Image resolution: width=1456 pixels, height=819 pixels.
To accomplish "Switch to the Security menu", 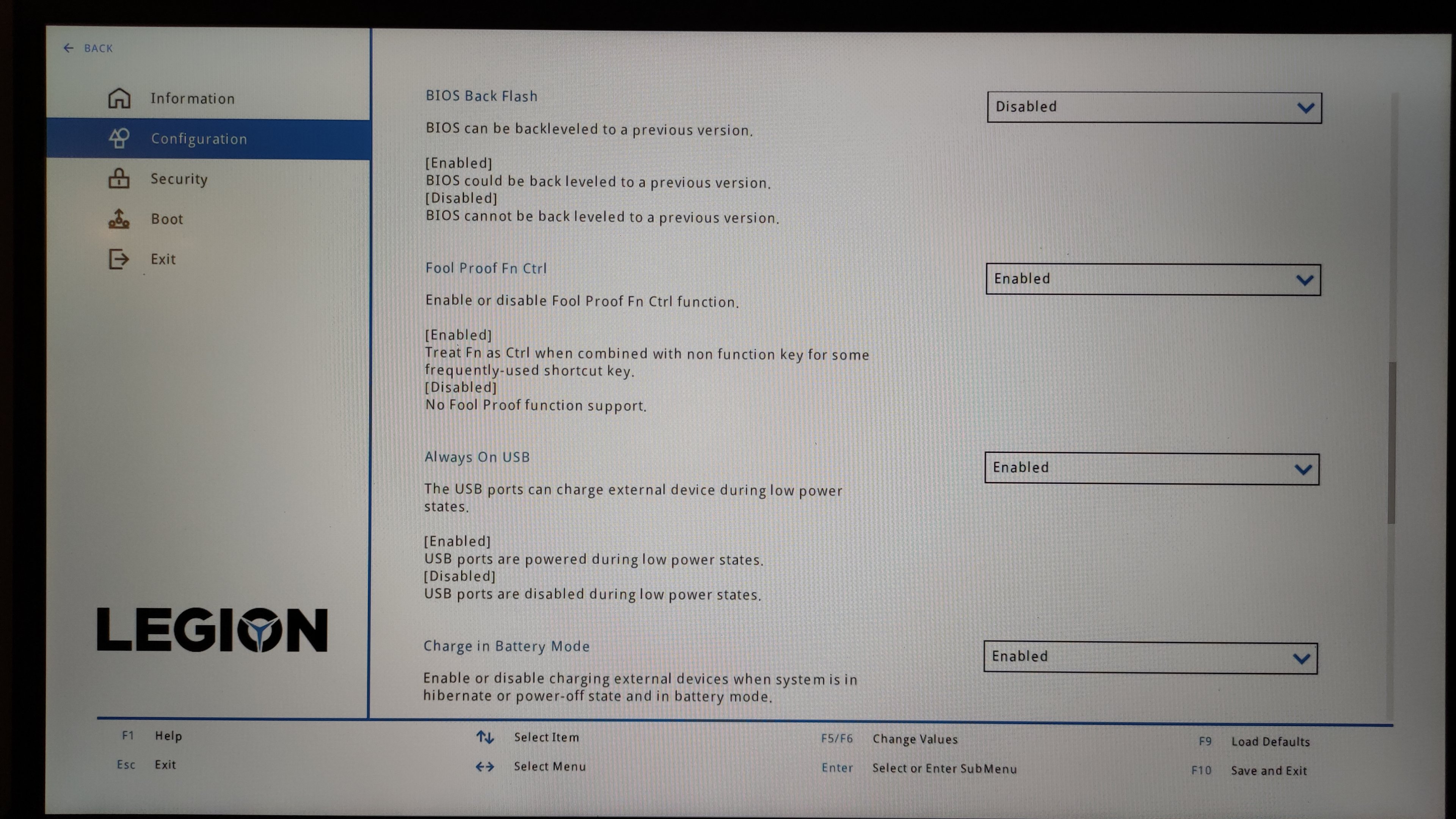I will 179,179.
